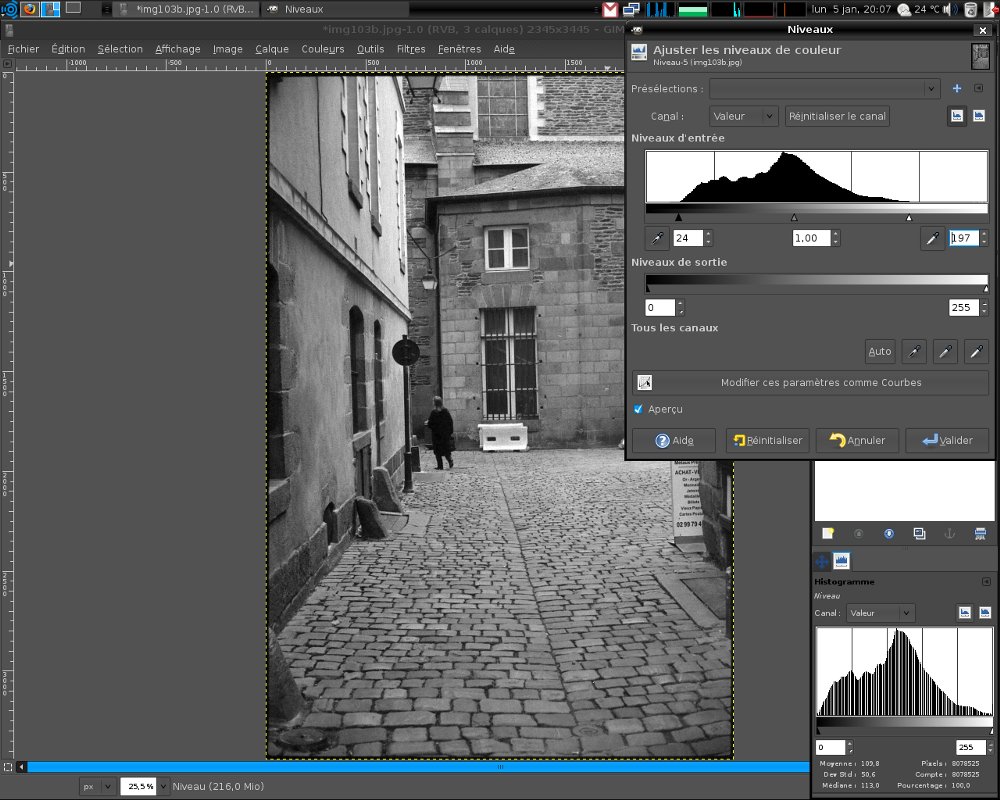Open the Outils menu
This screenshot has width=1000, height=800.
[x=371, y=49]
